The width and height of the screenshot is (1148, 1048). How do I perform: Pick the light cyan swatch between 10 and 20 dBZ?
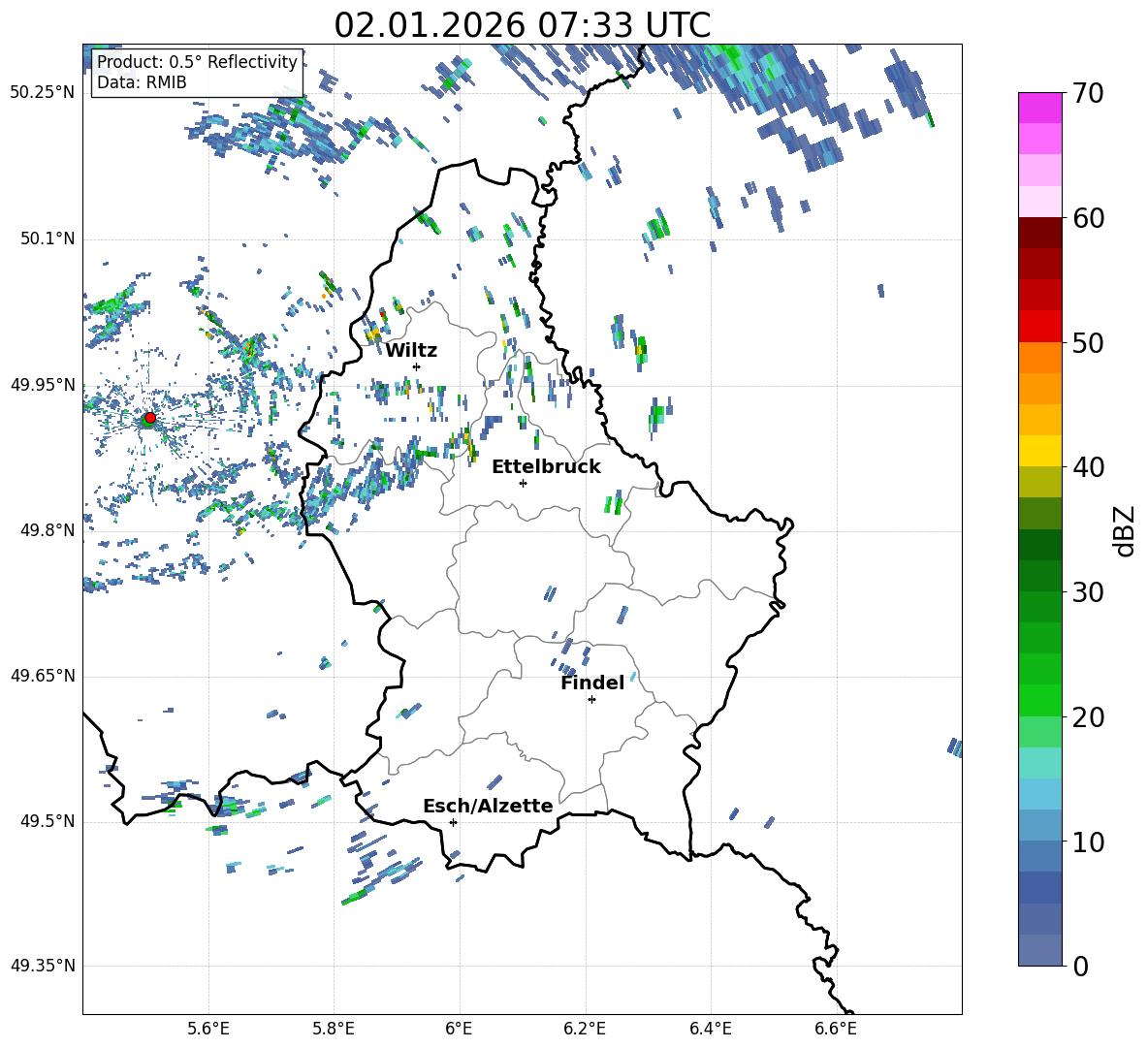click(1040, 763)
